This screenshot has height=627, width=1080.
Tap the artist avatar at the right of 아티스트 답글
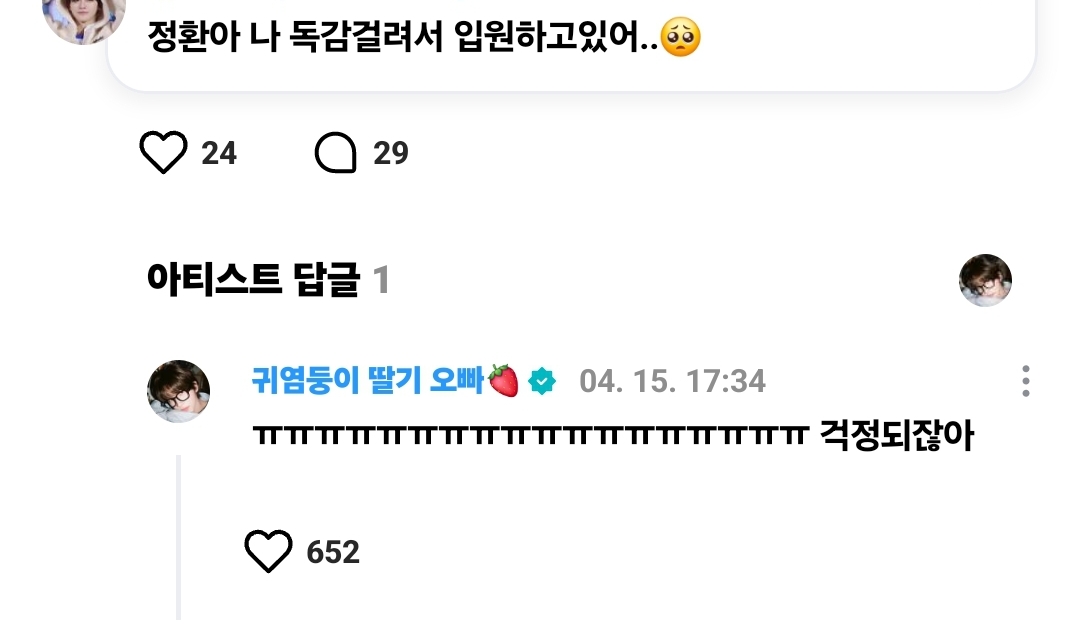(985, 280)
